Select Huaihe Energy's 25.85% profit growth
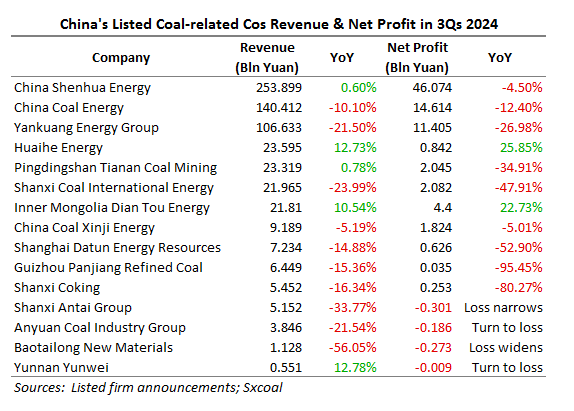The width and height of the screenshot is (574, 411). [x=521, y=147]
